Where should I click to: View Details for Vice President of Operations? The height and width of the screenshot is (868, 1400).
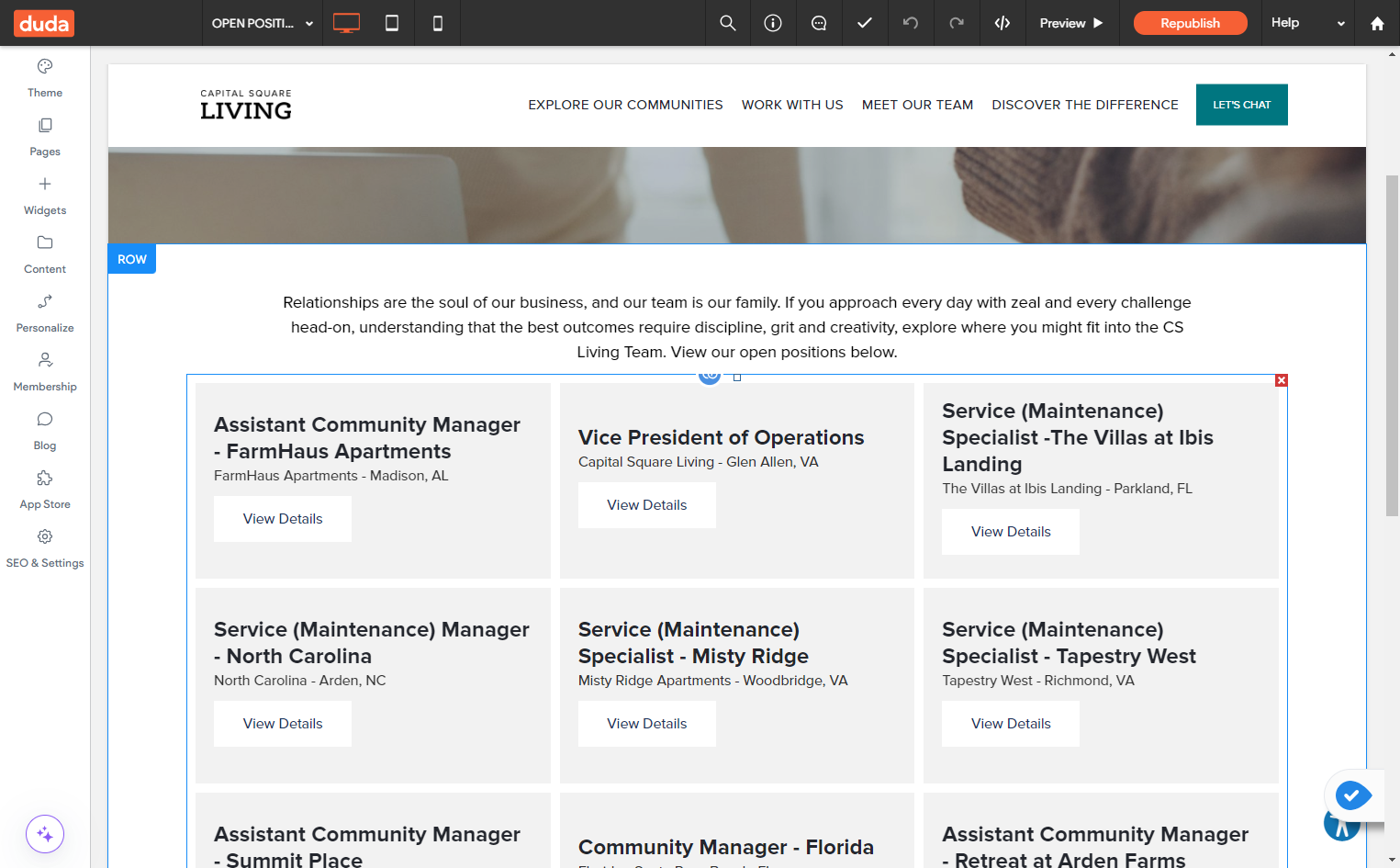(x=647, y=505)
